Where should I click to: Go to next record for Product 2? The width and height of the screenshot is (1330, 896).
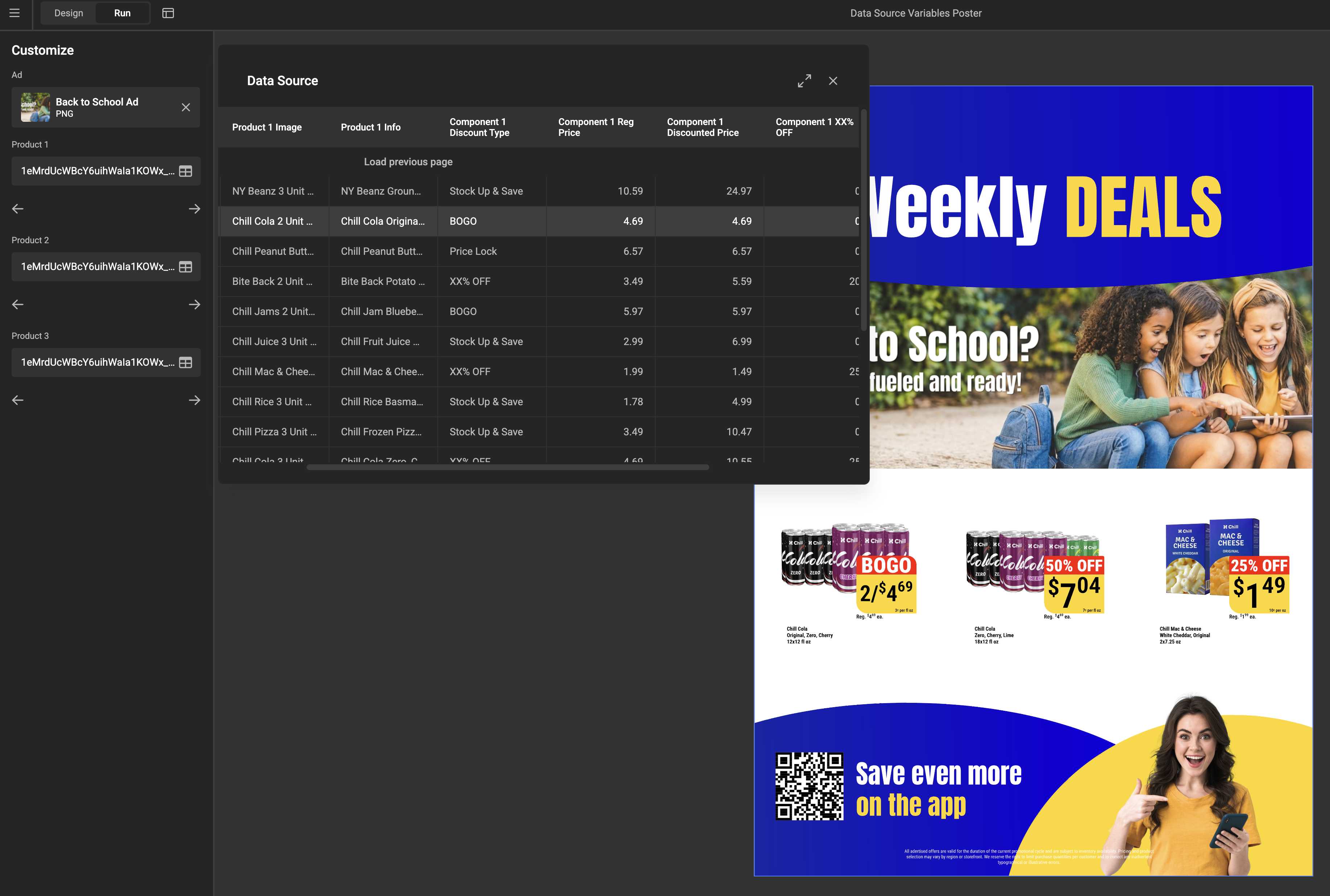(x=194, y=304)
